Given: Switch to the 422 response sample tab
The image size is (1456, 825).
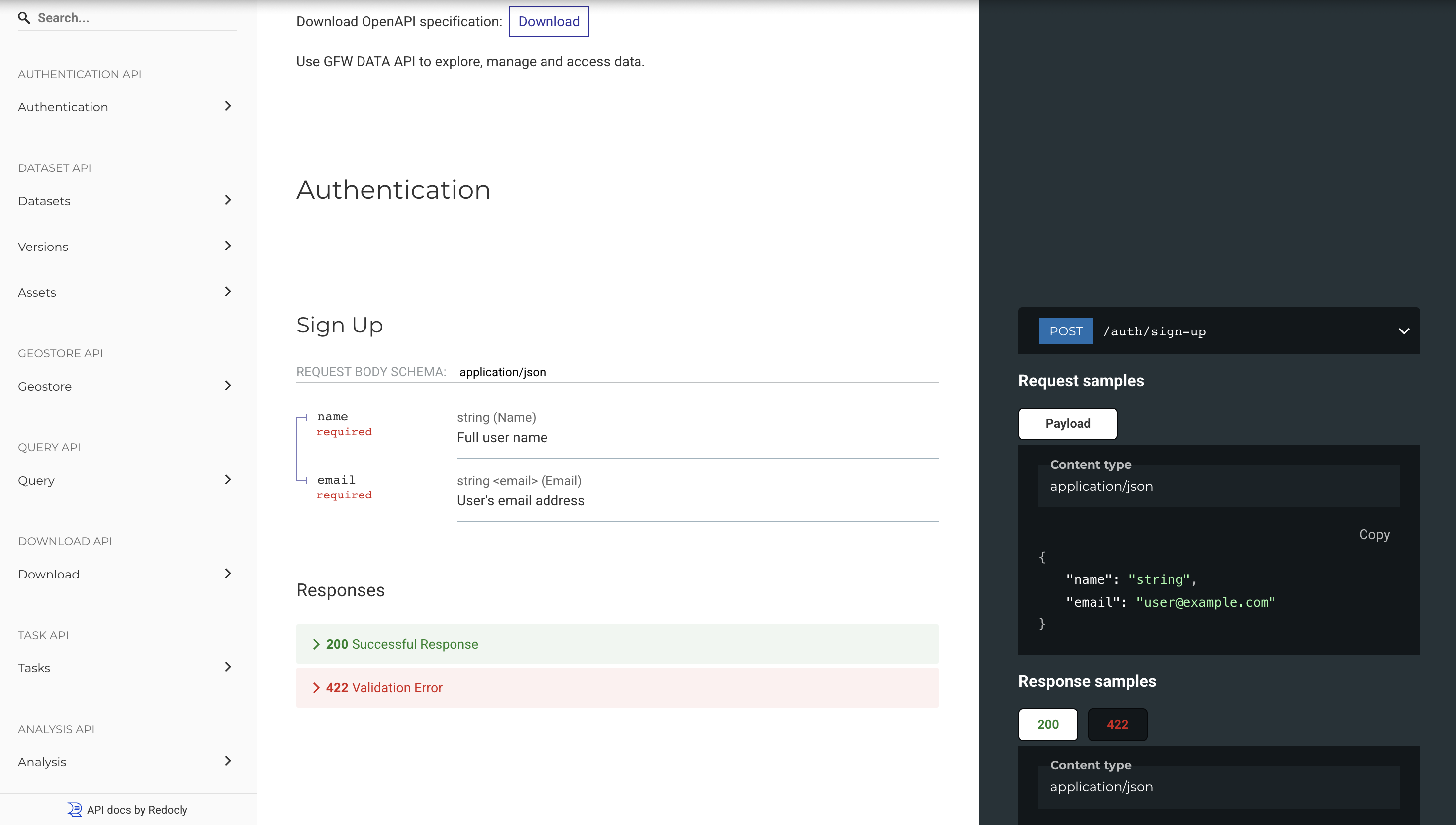Looking at the screenshot, I should (x=1117, y=724).
